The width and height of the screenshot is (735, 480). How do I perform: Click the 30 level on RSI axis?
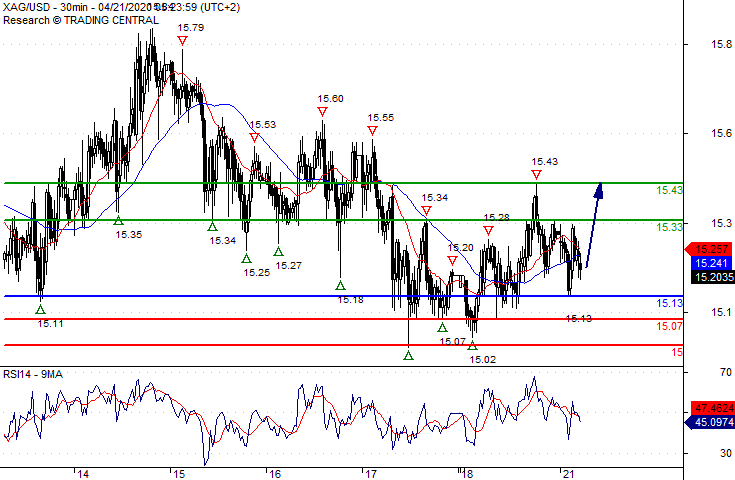point(726,453)
